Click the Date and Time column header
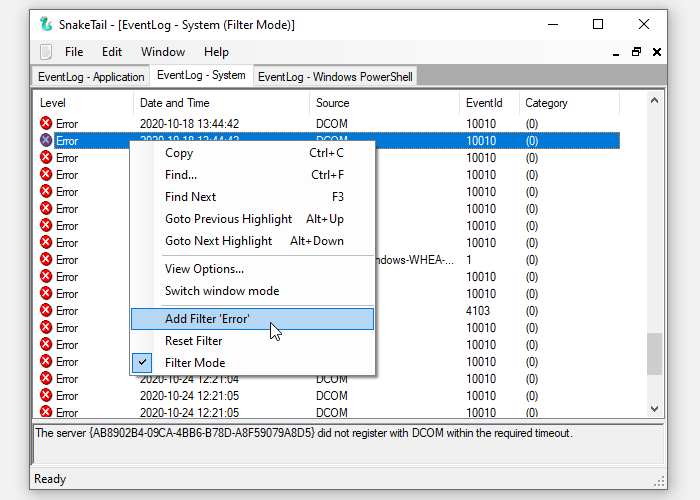The image size is (700, 500). 175,103
